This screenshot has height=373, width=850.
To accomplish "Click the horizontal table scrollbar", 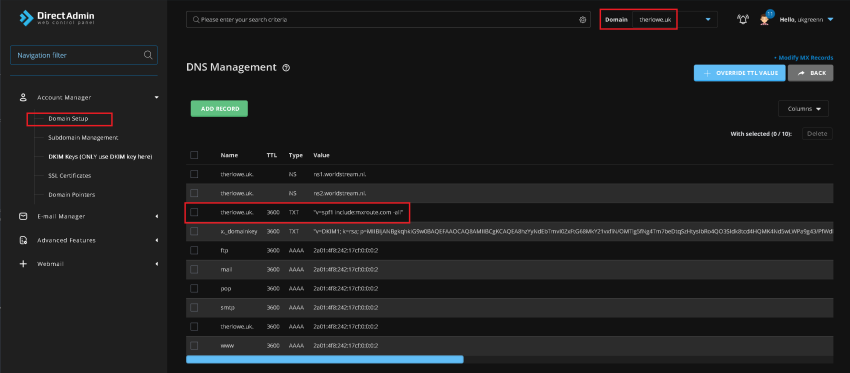I will pyautogui.click(x=325, y=359).
